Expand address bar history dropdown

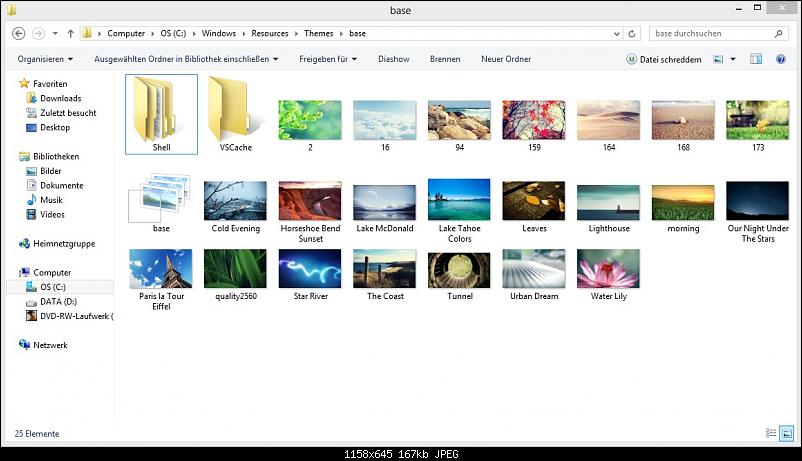[x=616, y=34]
